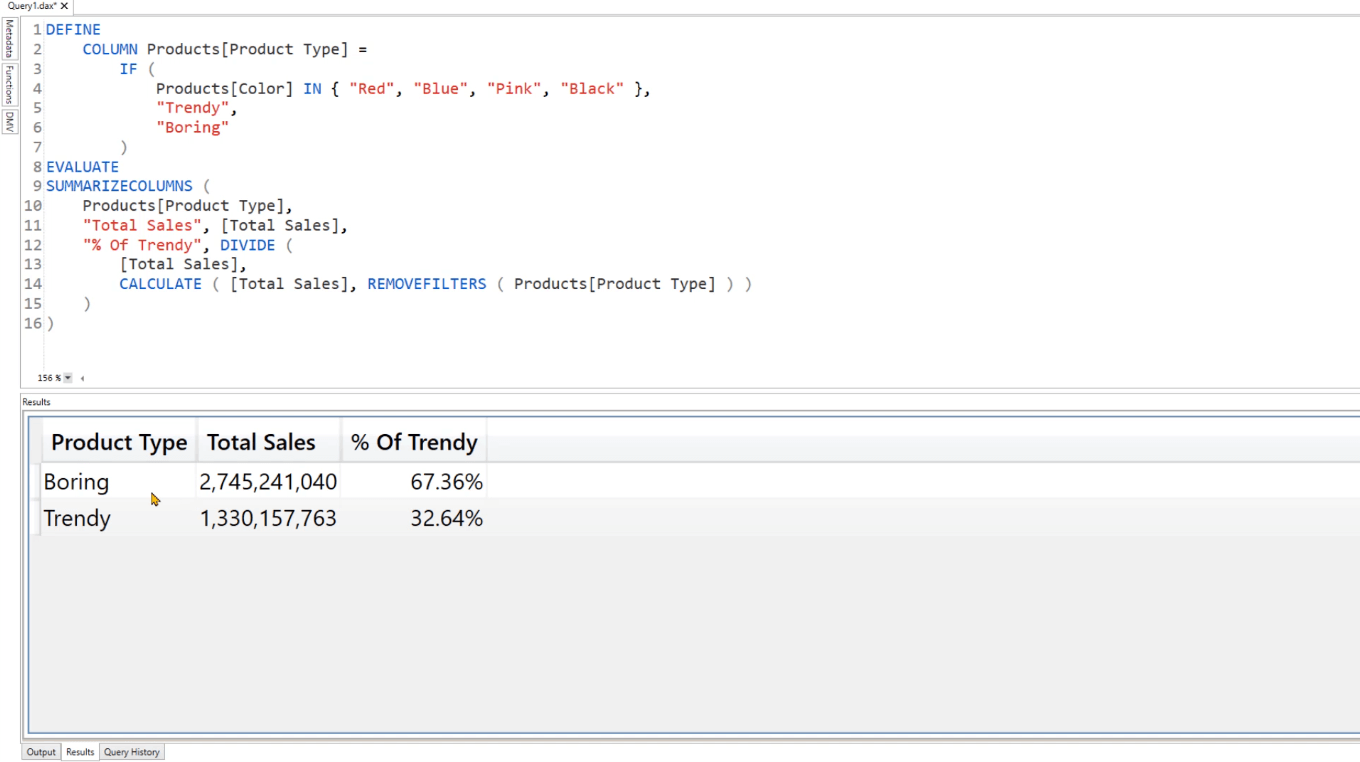Select the Trendy cell in results grid
The width and height of the screenshot is (1360, 762).
tap(118, 518)
